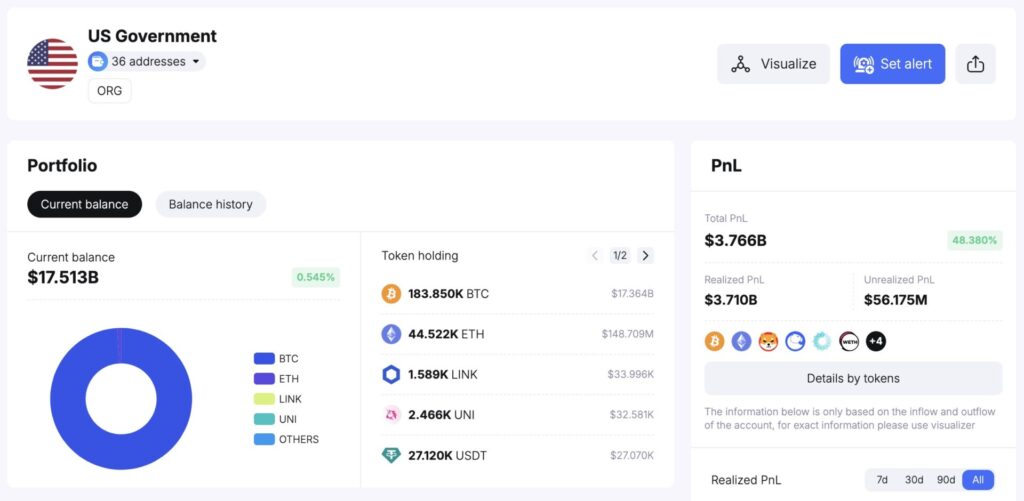Select the 7d realized PnL range

point(882,480)
